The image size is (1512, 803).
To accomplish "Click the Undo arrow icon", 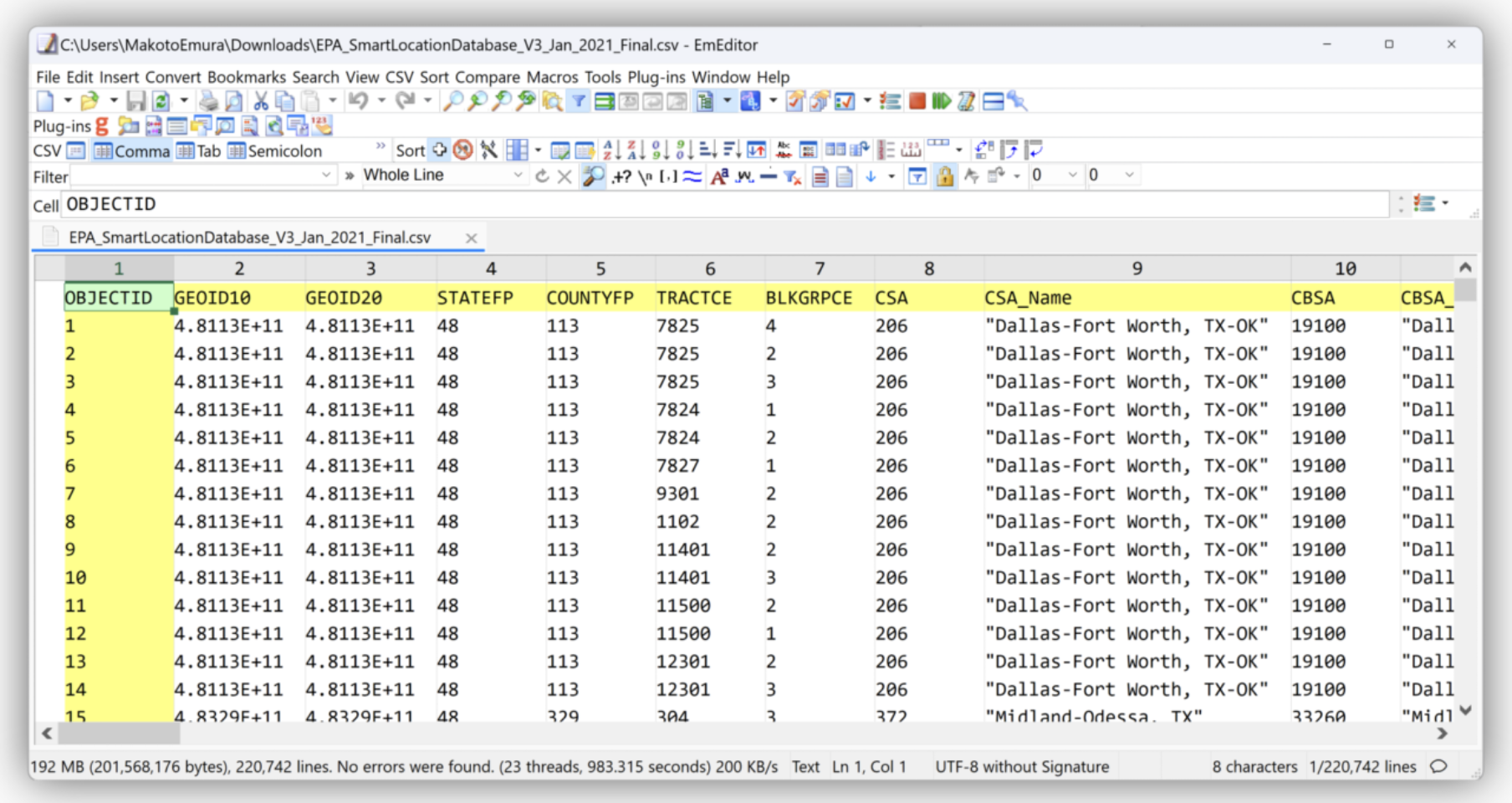I will click(x=358, y=101).
